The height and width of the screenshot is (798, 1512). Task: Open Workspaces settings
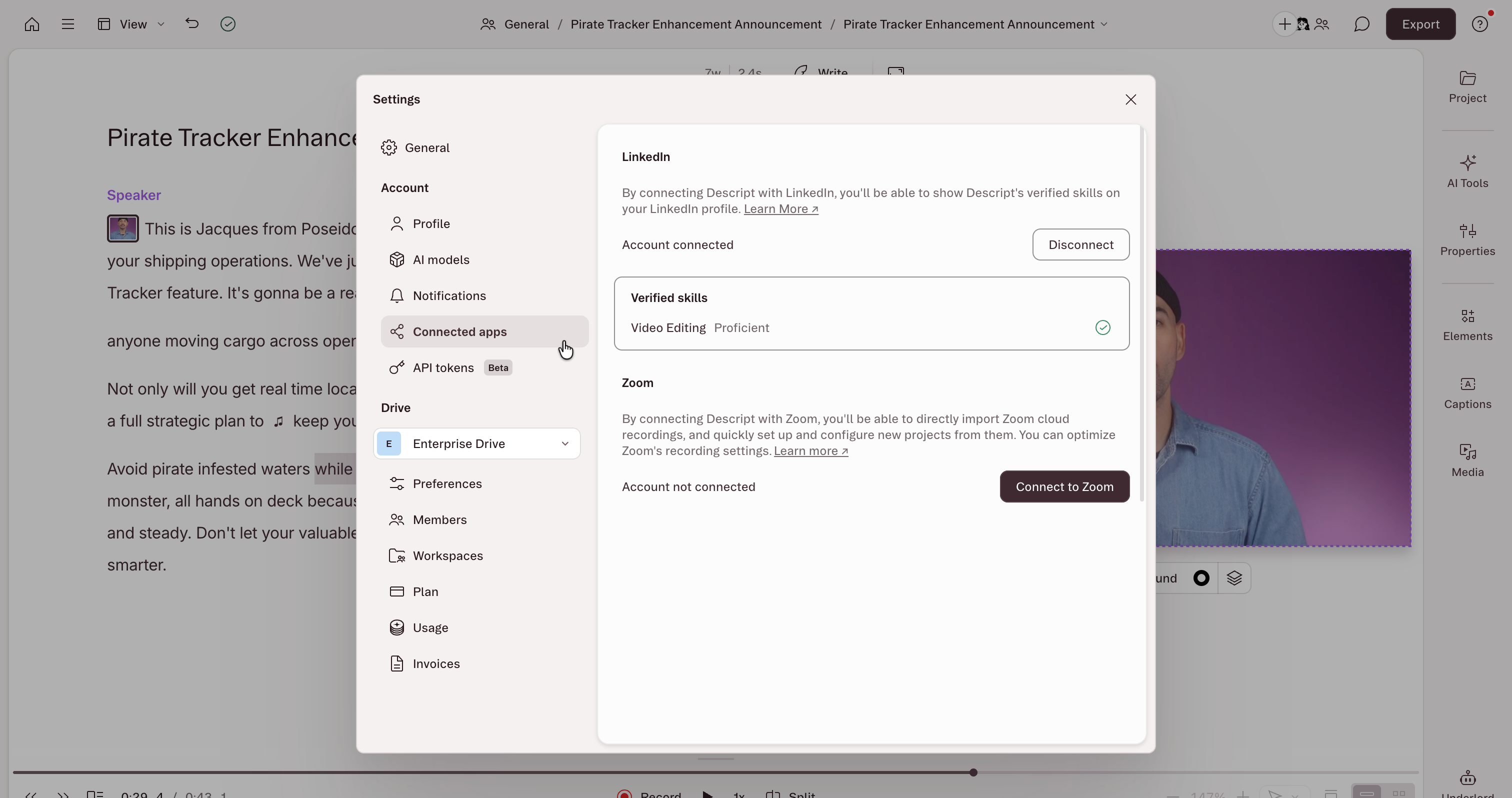tap(484, 555)
